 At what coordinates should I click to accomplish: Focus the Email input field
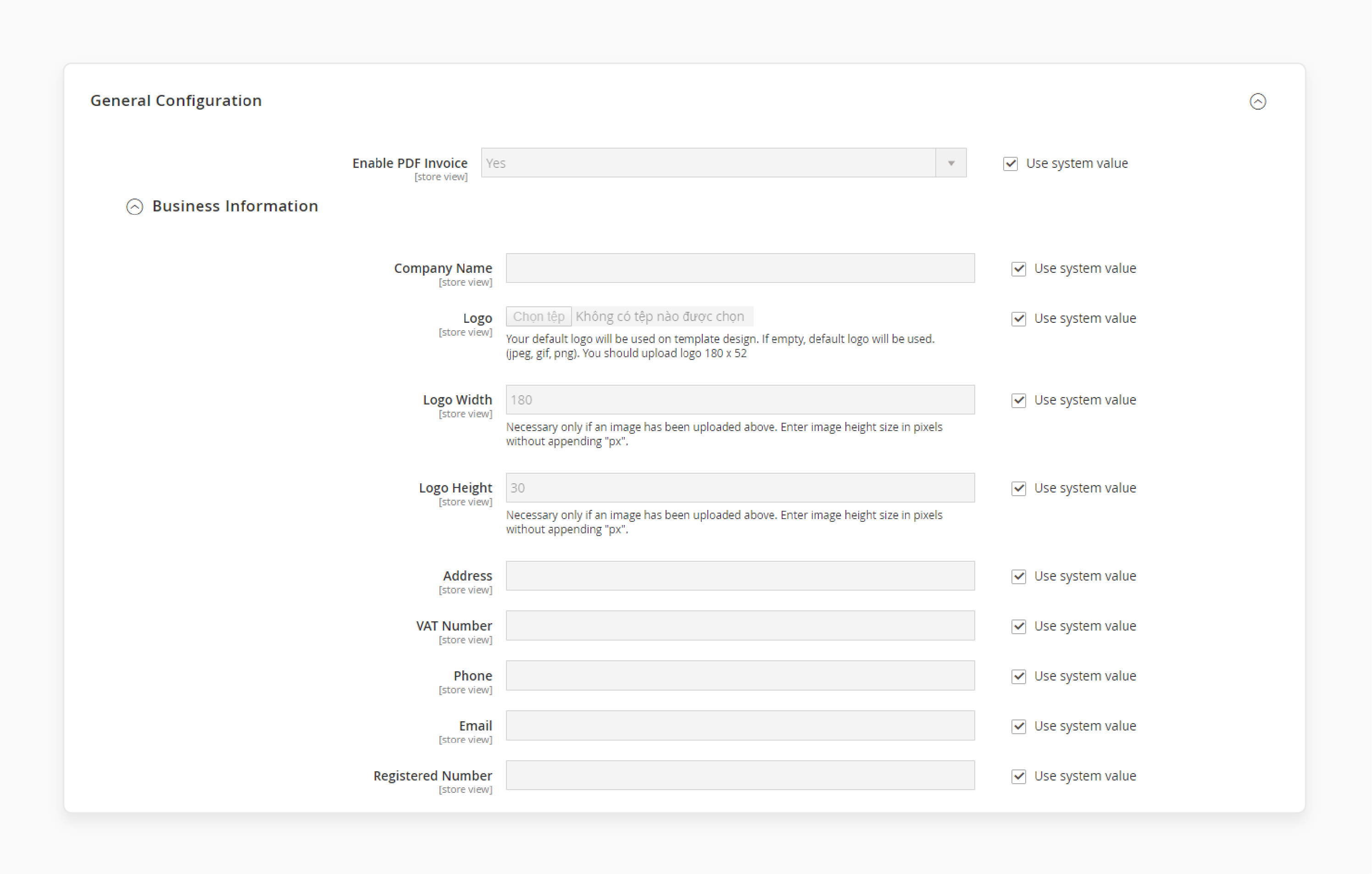point(740,725)
